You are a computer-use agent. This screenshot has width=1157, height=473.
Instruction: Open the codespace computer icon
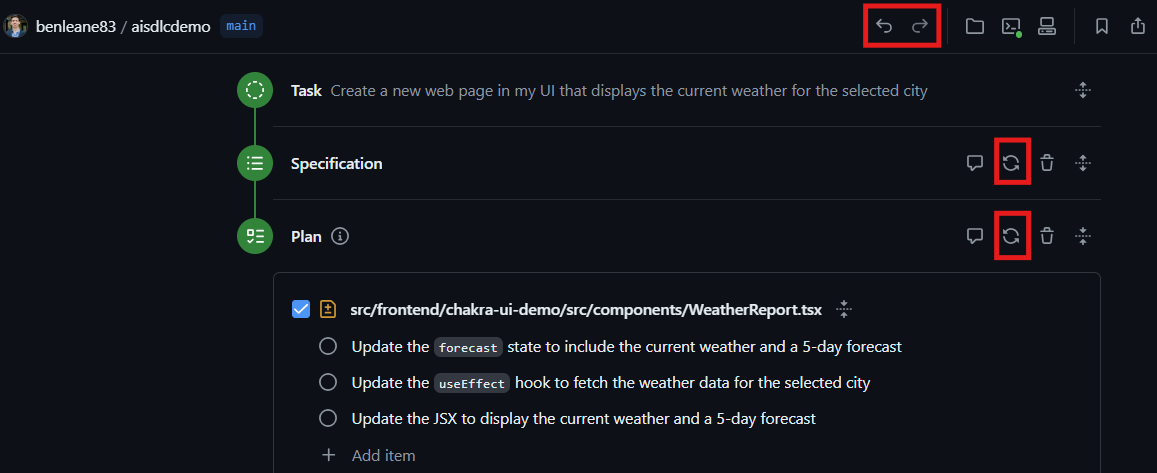(1046, 27)
